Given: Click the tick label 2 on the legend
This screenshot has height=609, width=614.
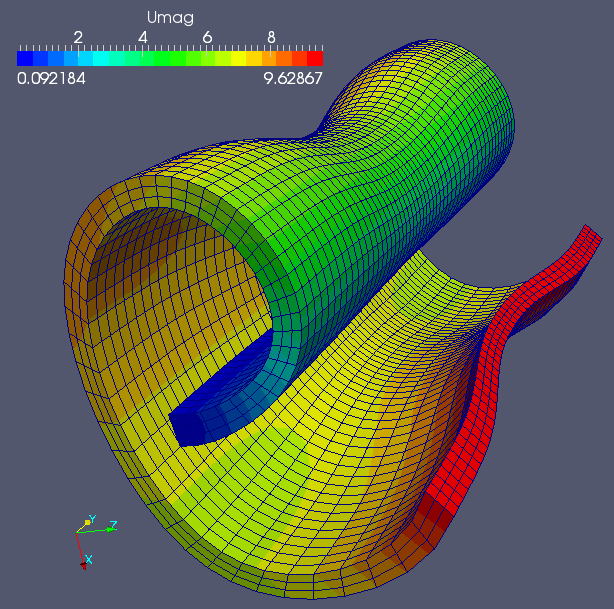Looking at the screenshot, I should pyautogui.click(x=78, y=38).
